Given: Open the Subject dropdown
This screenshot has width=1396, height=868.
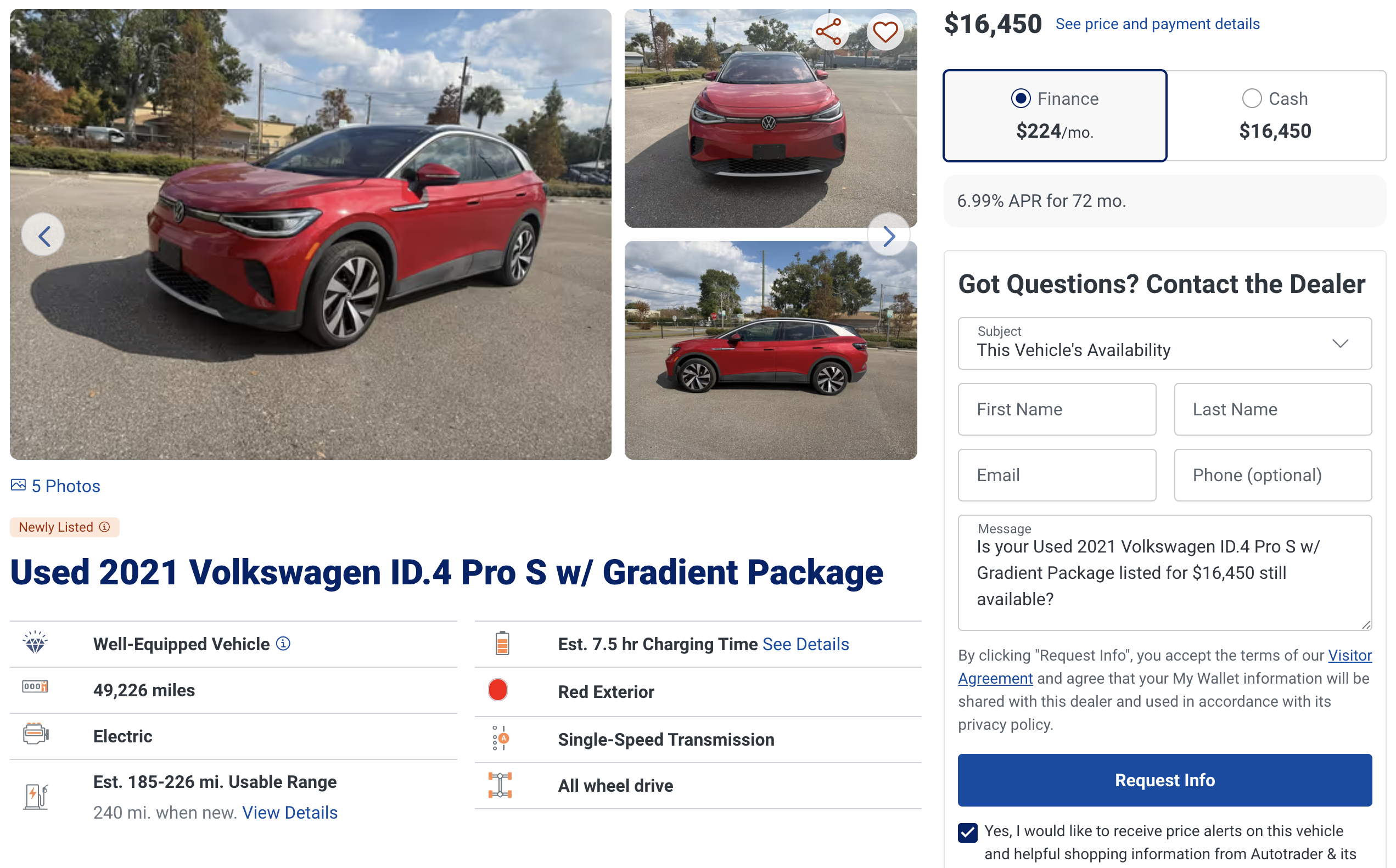Looking at the screenshot, I should [x=1164, y=343].
